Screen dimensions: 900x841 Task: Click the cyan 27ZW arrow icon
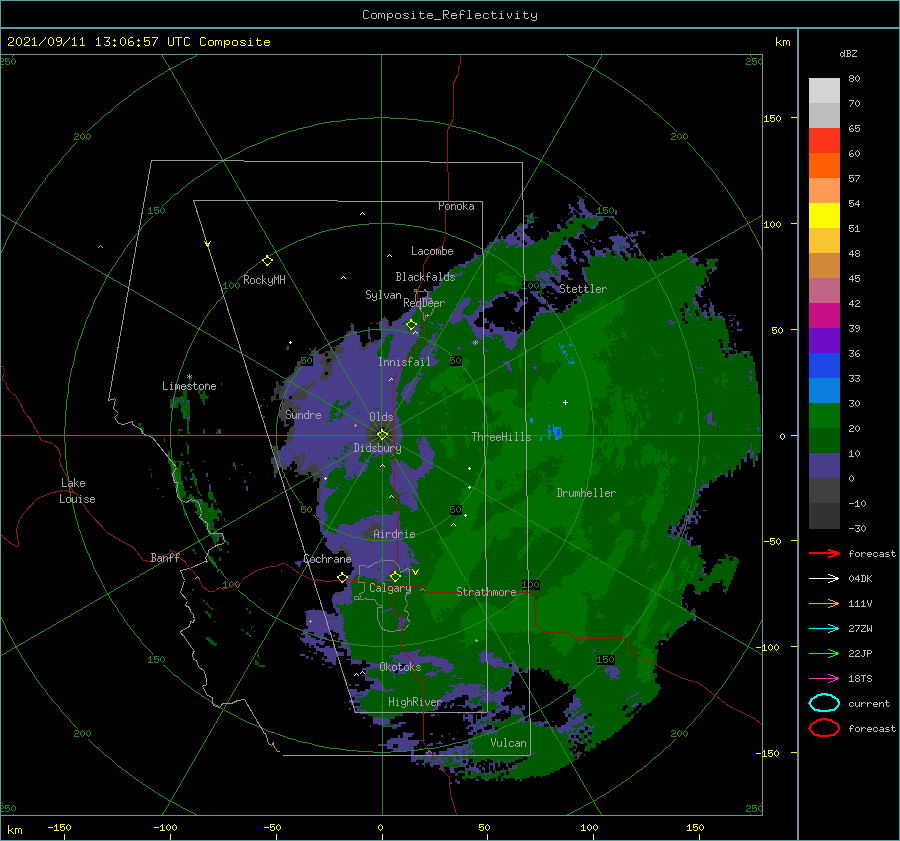tap(824, 628)
